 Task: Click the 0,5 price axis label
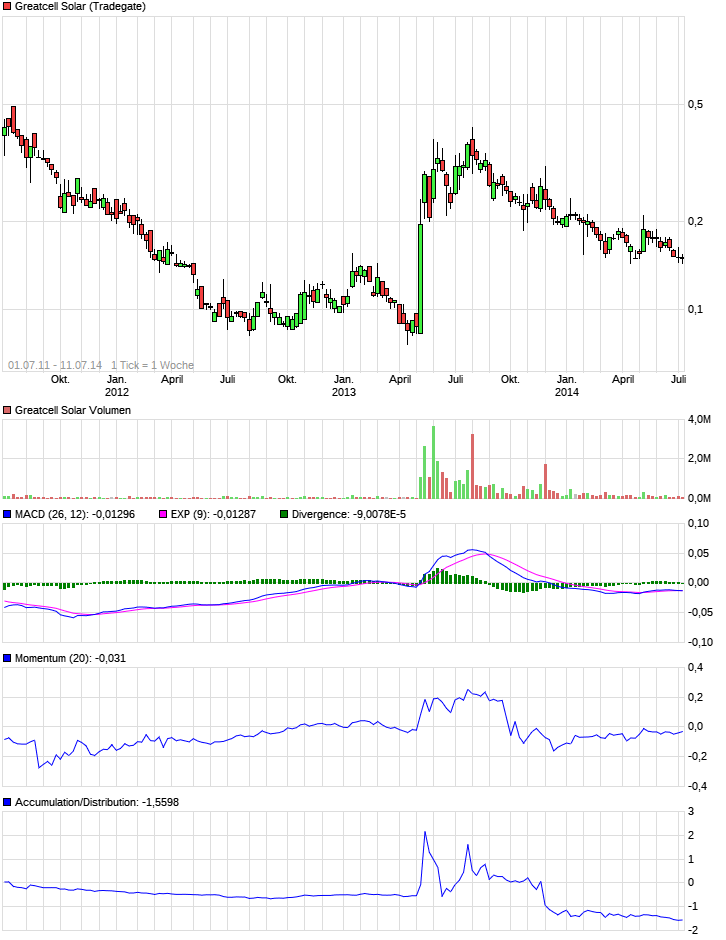pos(695,104)
